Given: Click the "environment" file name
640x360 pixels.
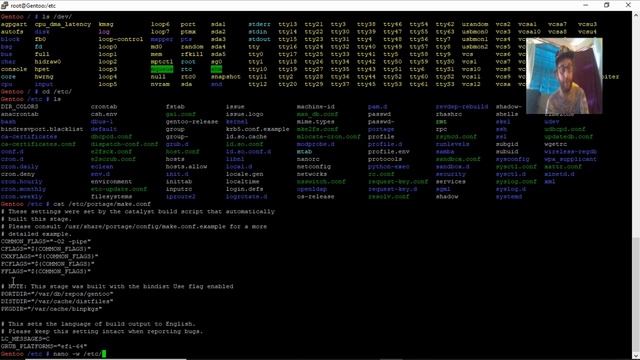Looking at the screenshot, I should 111,181.
